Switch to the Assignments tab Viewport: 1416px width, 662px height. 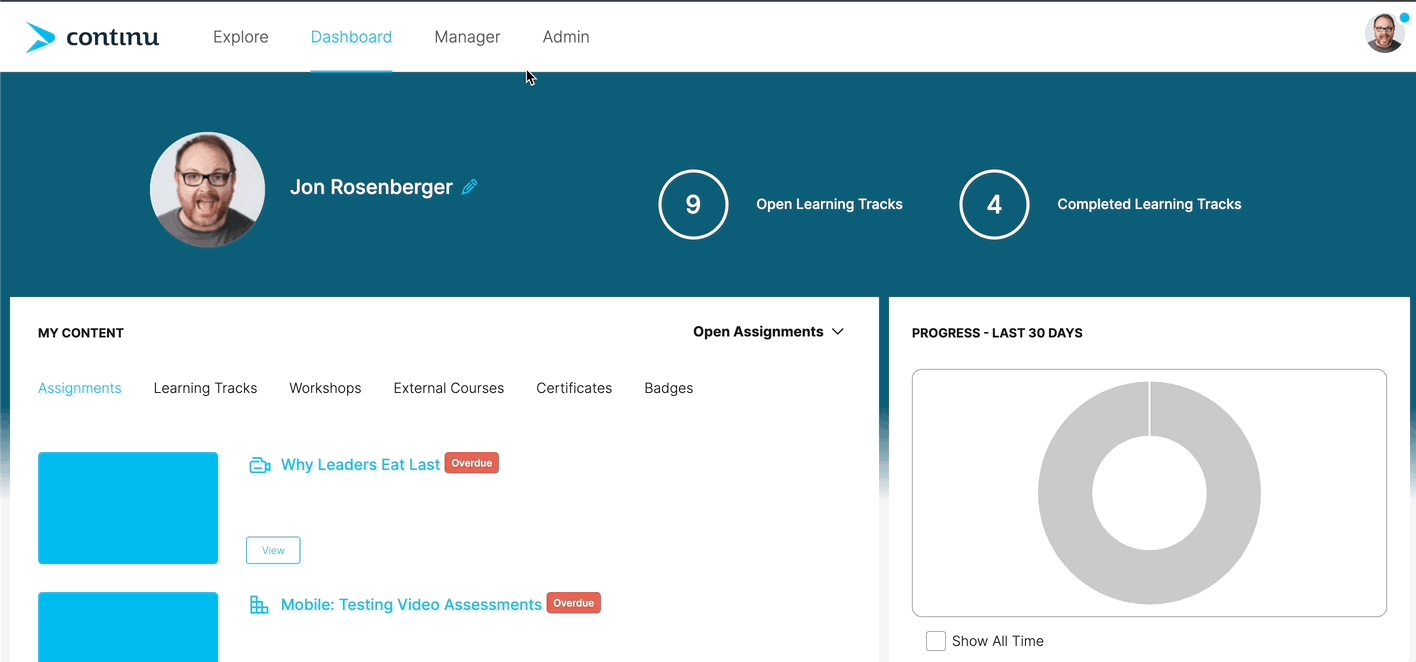coord(80,388)
